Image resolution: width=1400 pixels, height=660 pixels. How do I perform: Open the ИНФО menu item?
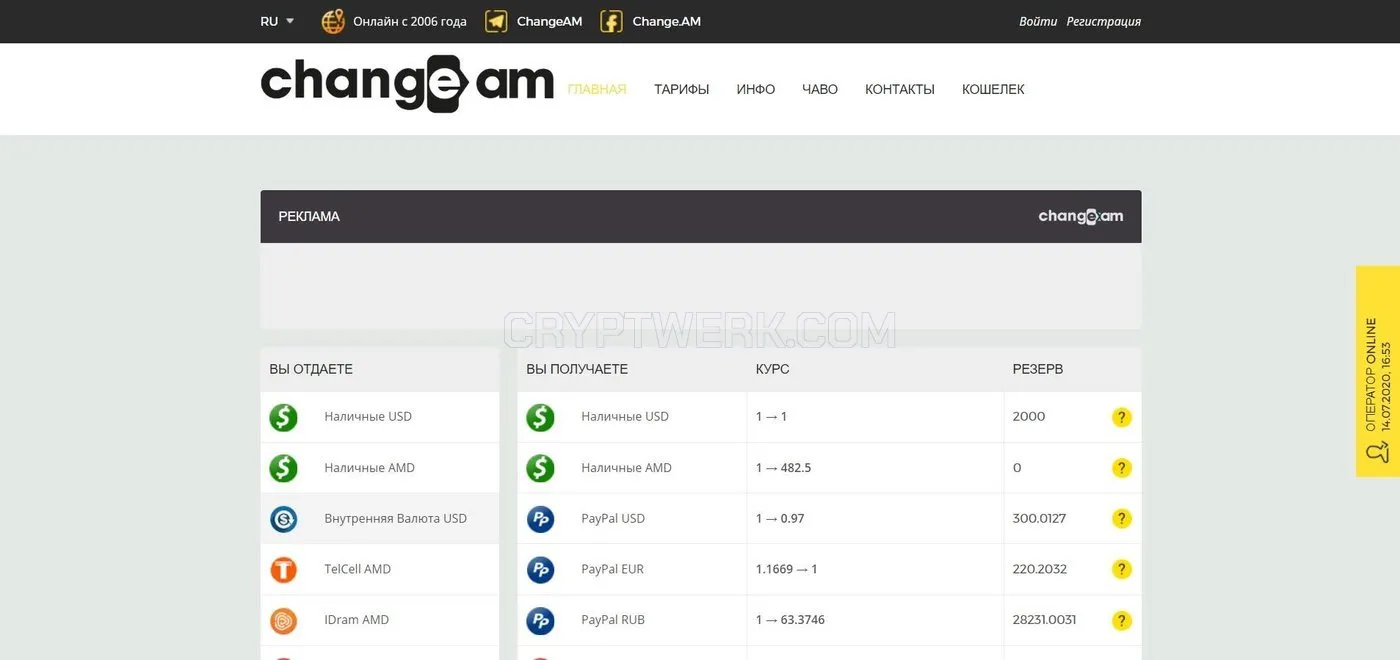pos(756,89)
